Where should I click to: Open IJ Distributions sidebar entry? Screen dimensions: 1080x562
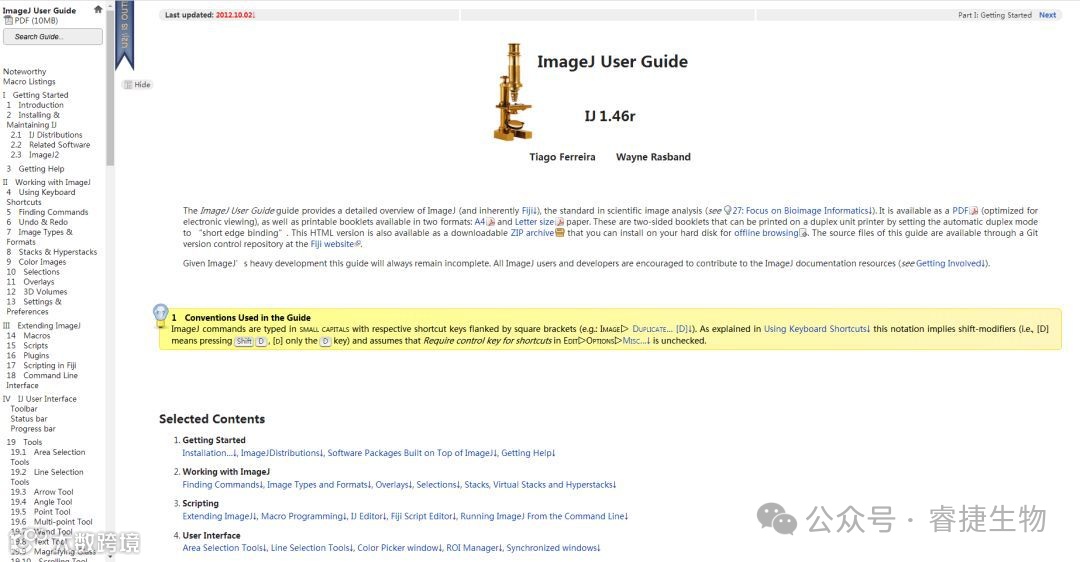55,135
